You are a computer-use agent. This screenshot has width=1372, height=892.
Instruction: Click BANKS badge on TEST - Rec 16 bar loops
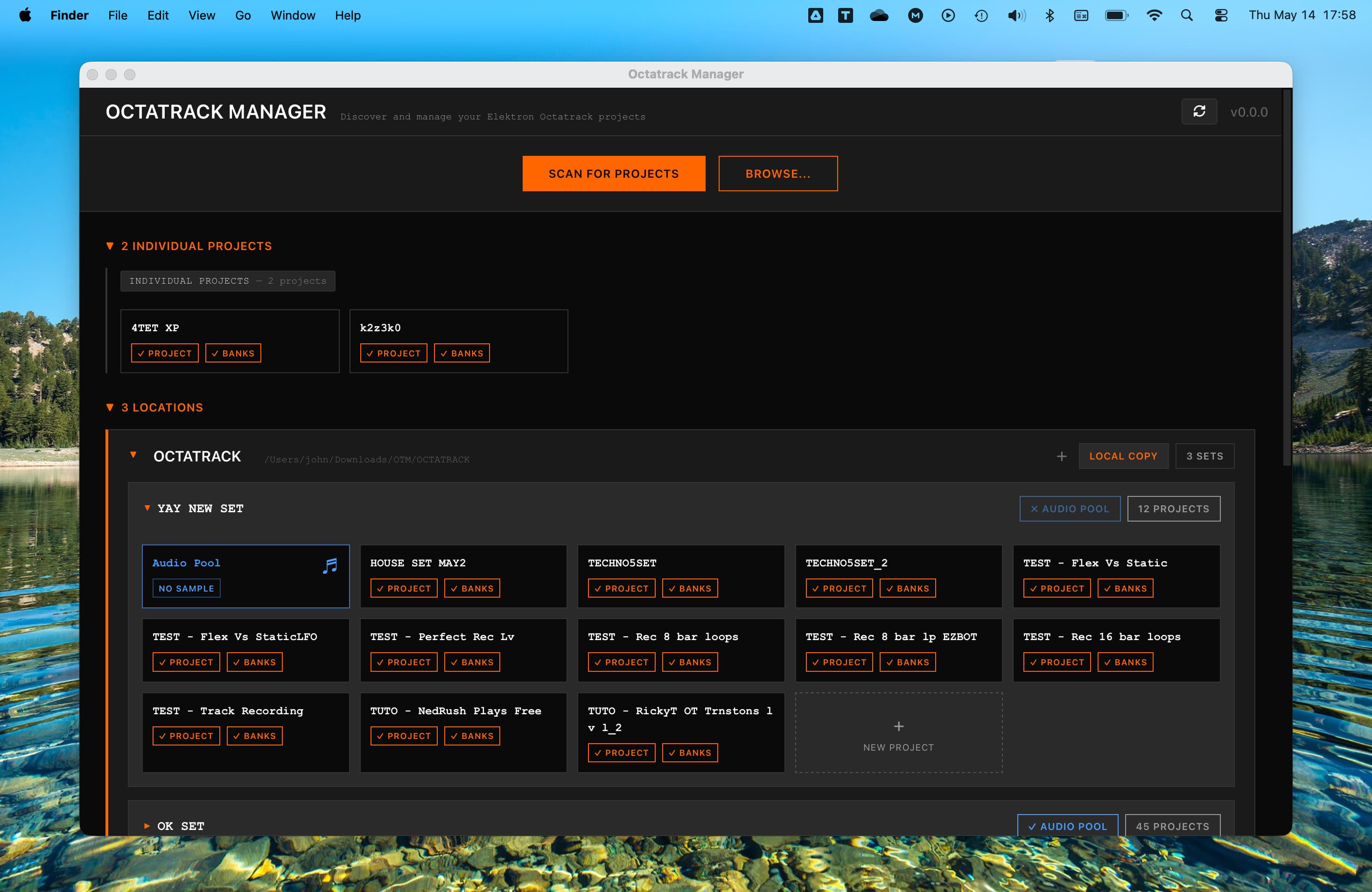pyautogui.click(x=1125, y=662)
